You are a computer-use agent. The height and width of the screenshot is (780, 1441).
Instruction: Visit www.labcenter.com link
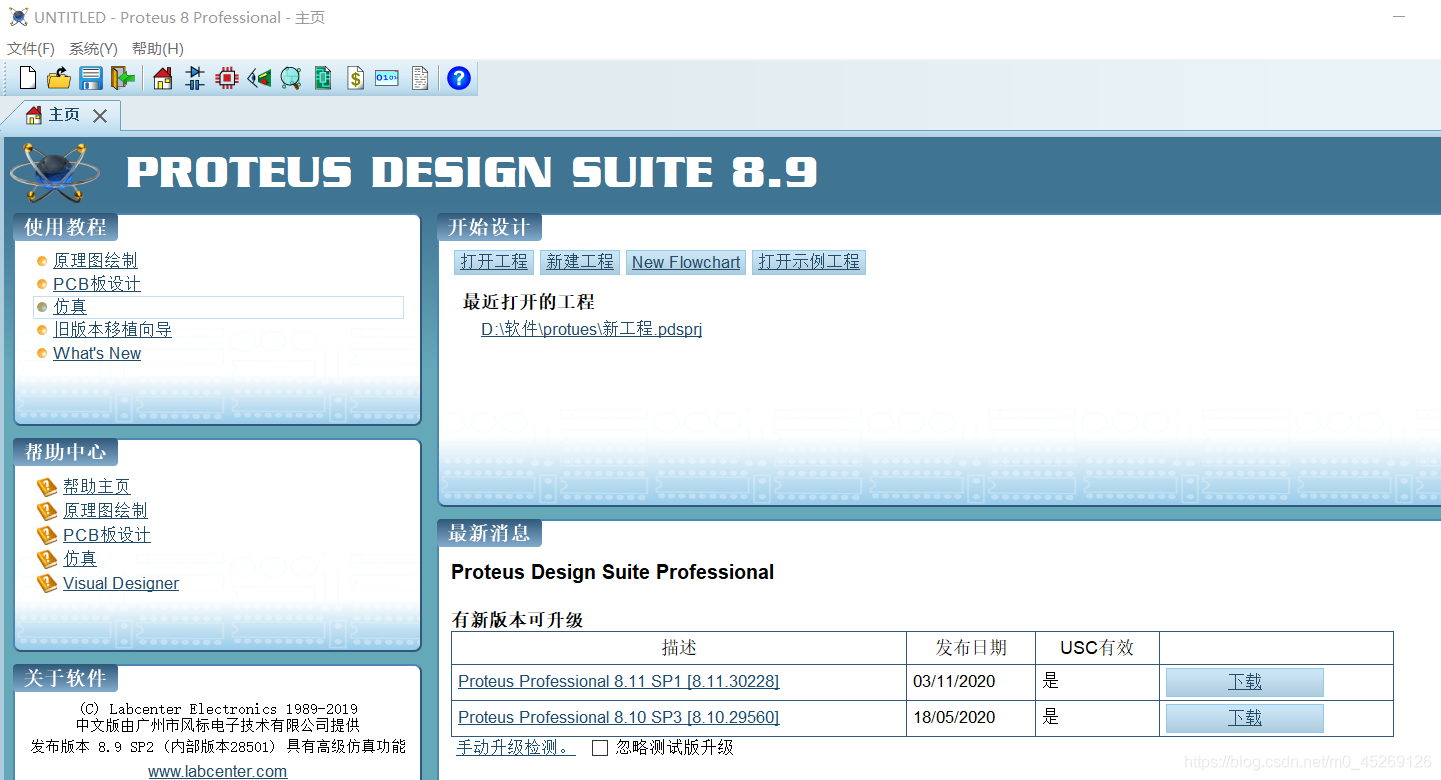click(x=218, y=771)
